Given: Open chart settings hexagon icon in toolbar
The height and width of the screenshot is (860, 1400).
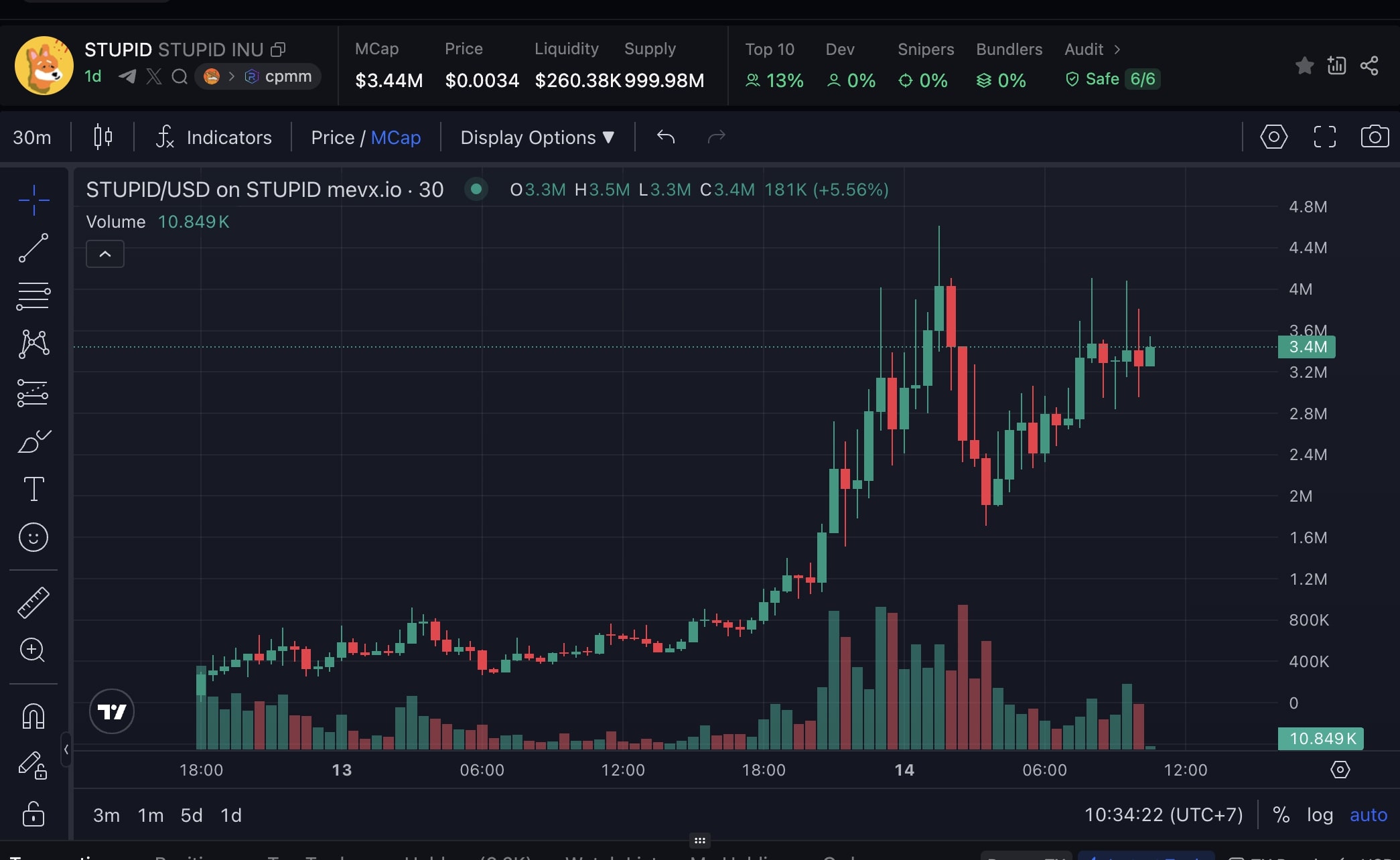Looking at the screenshot, I should click(x=1273, y=137).
